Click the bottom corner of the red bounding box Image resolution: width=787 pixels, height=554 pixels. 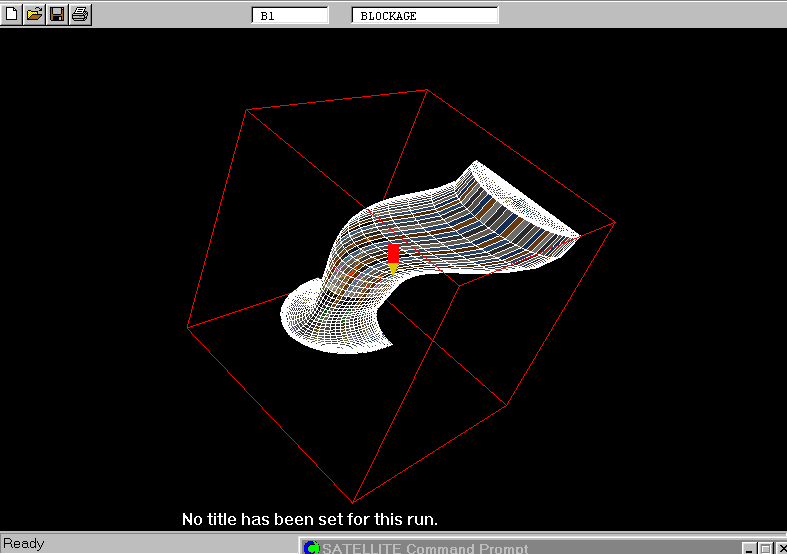(352, 502)
